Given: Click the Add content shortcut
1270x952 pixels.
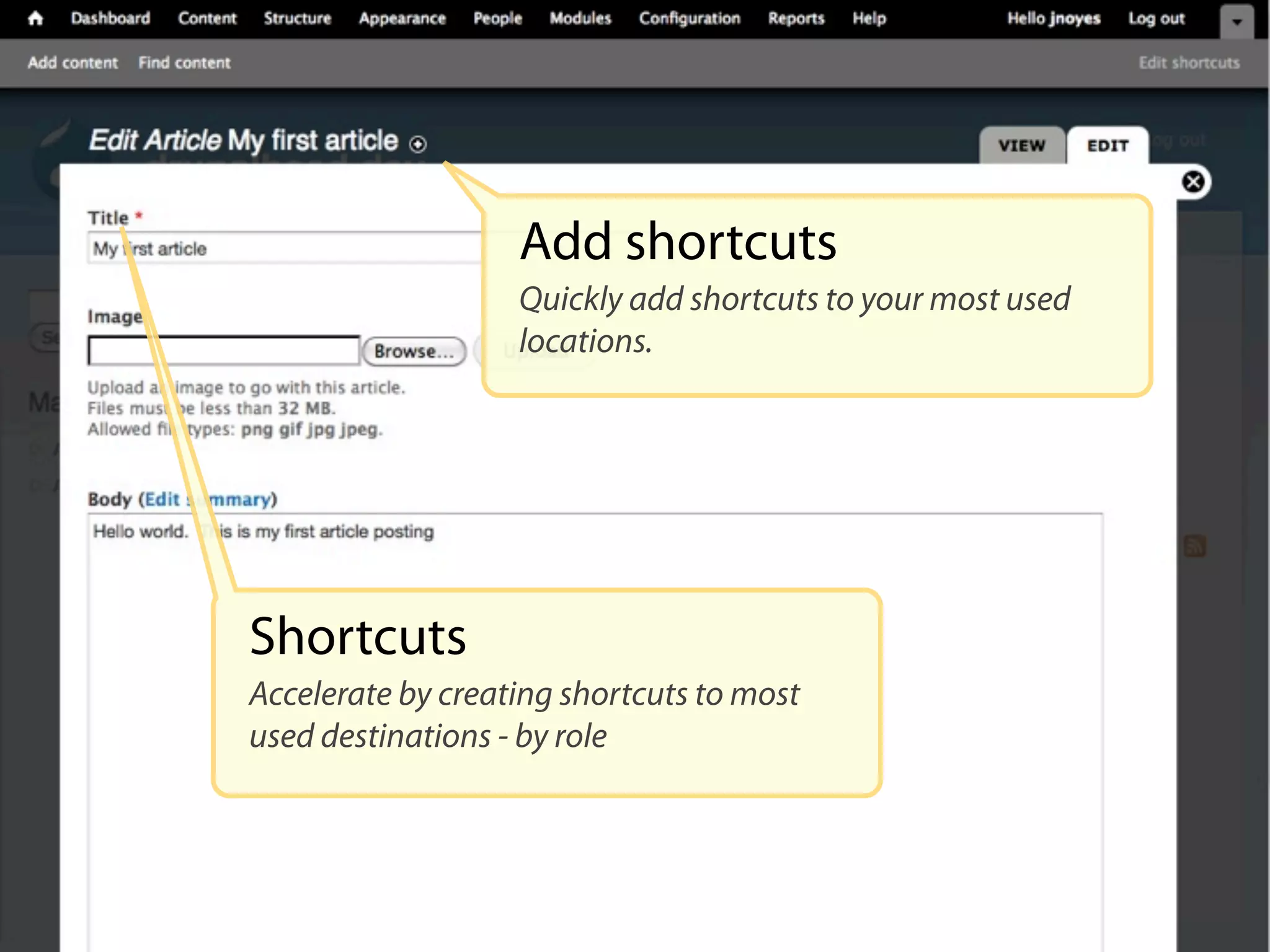Looking at the screenshot, I should (x=73, y=63).
